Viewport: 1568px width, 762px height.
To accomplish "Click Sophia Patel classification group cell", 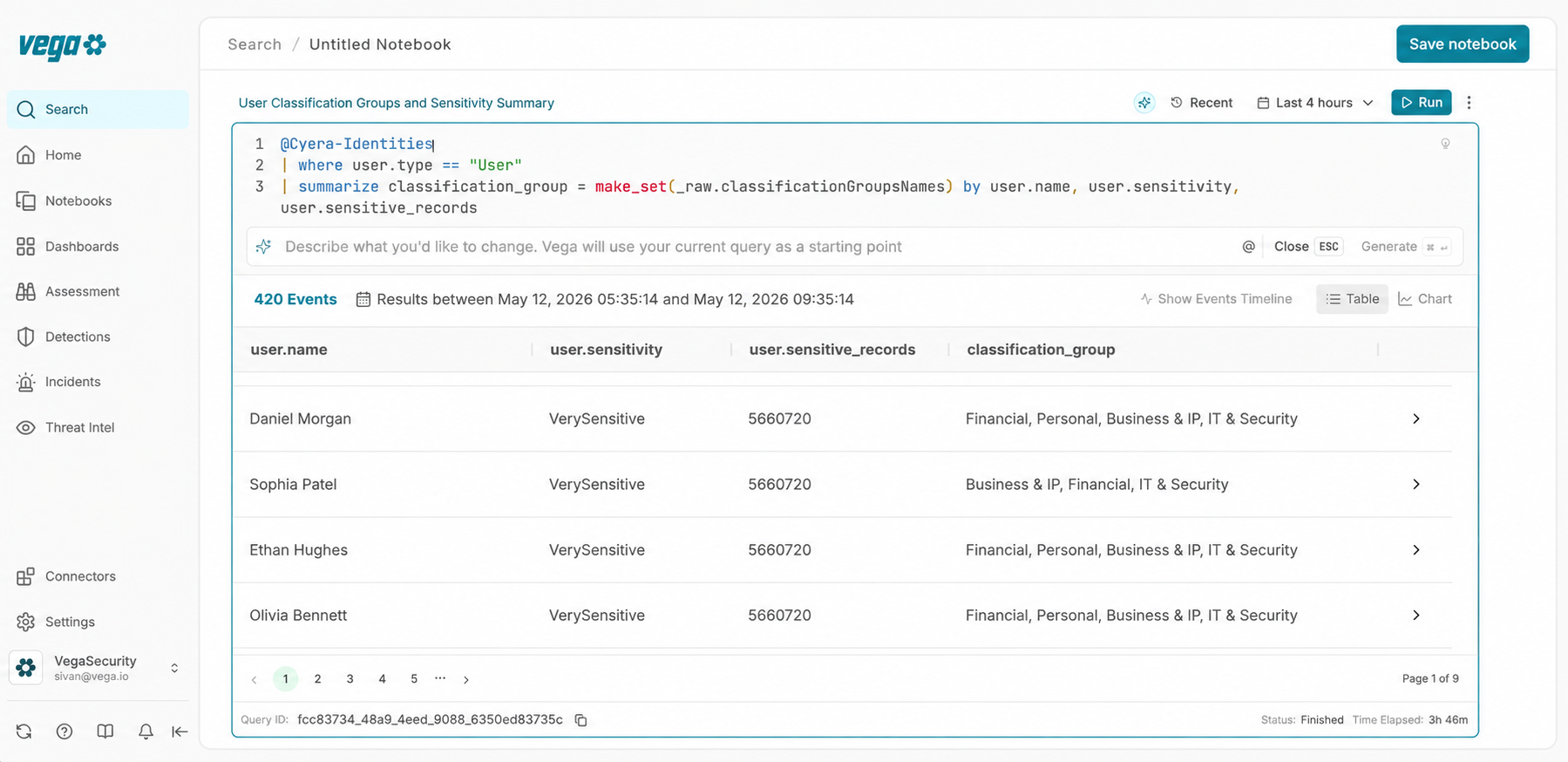I will click(1096, 485).
